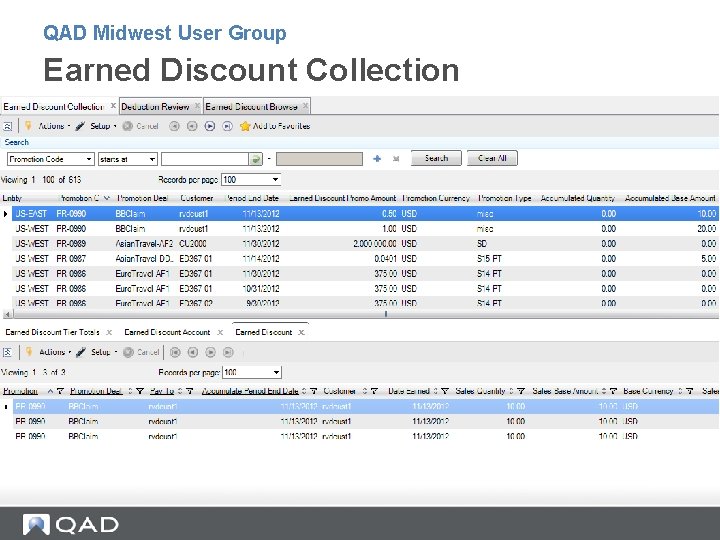Image resolution: width=720 pixels, height=540 pixels.
Task: Go to last page icon in lower toolbar
Action: coord(228,352)
